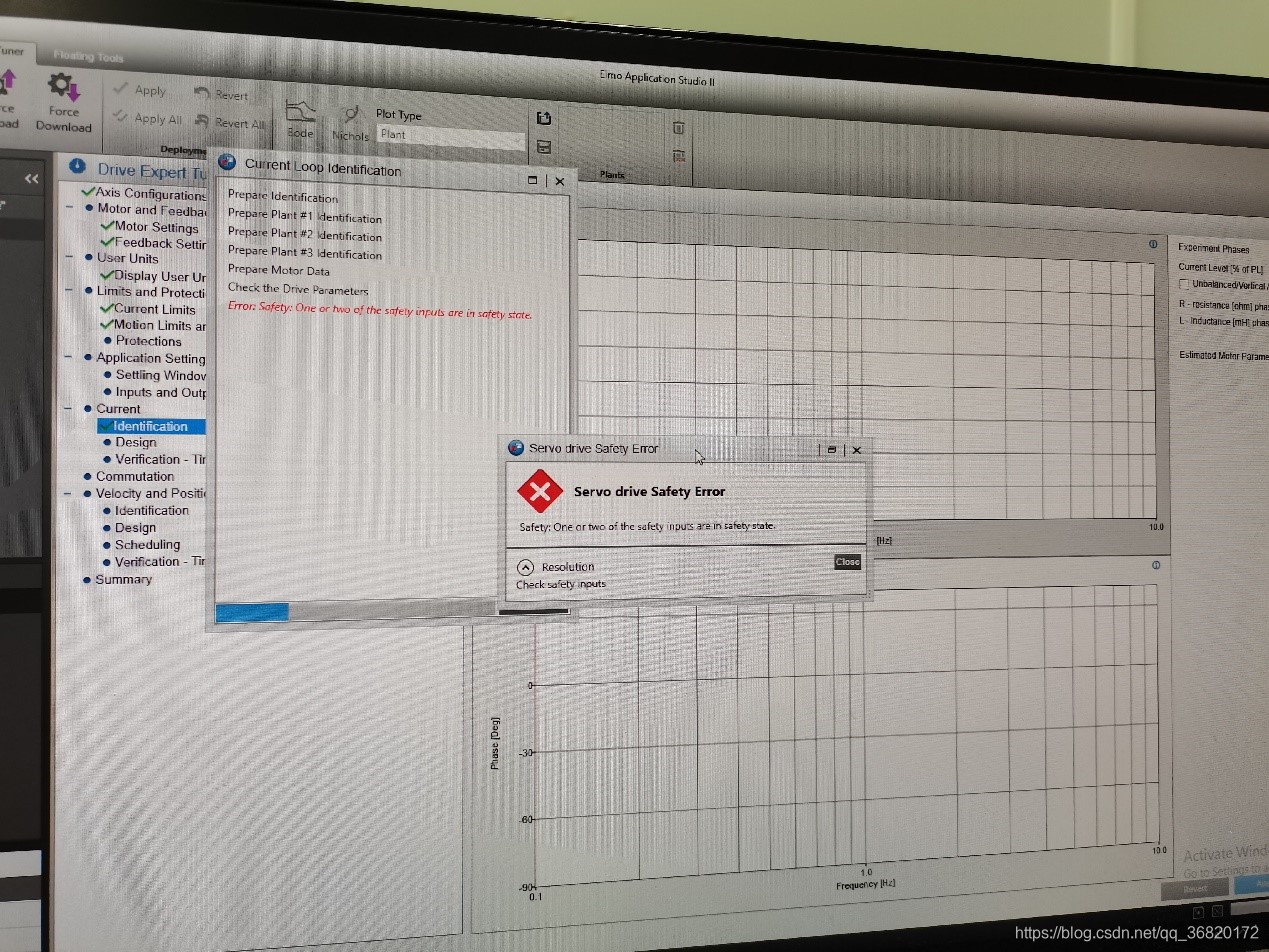1269x952 pixels.
Task: Enable the Unbalanced/Vertical checkbox
Action: [1184, 286]
